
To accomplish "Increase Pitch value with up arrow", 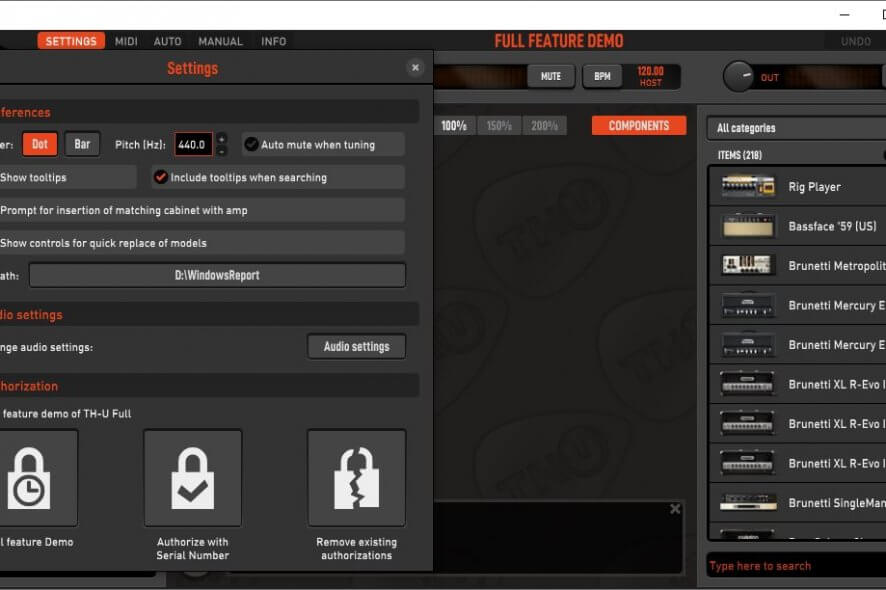I will point(222,138).
